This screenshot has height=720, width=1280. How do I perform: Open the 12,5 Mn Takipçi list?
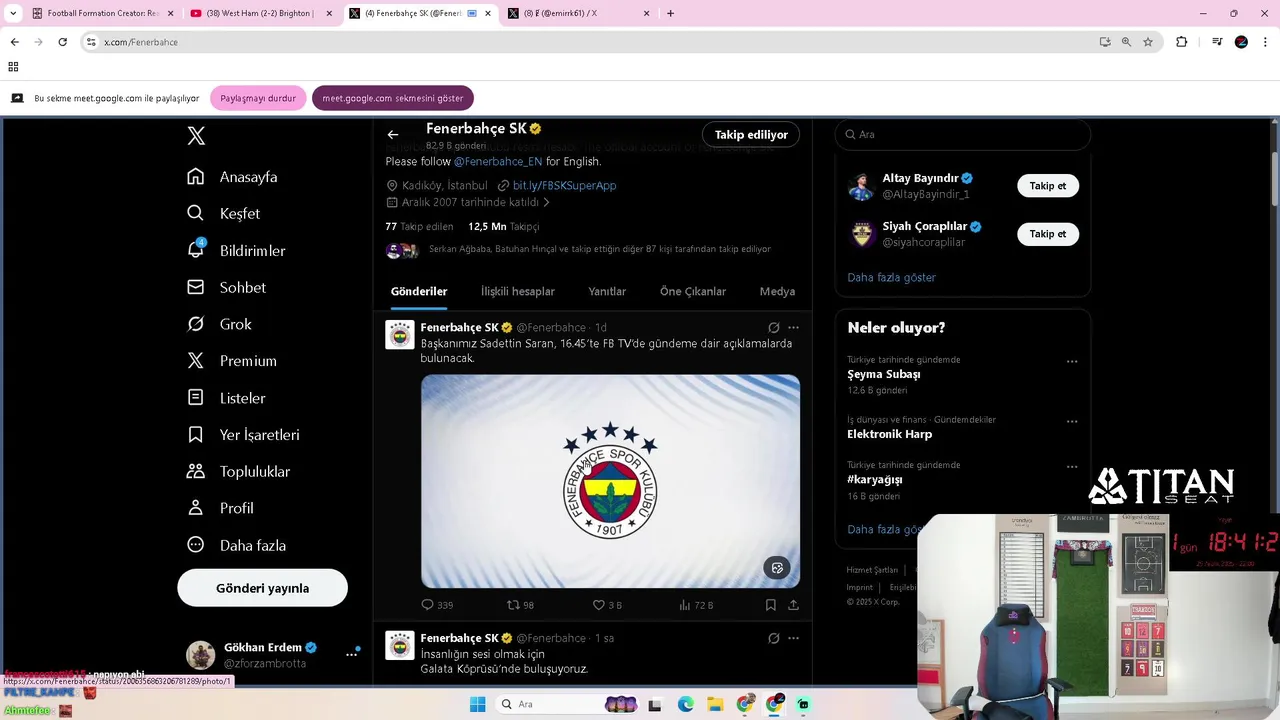point(503,226)
